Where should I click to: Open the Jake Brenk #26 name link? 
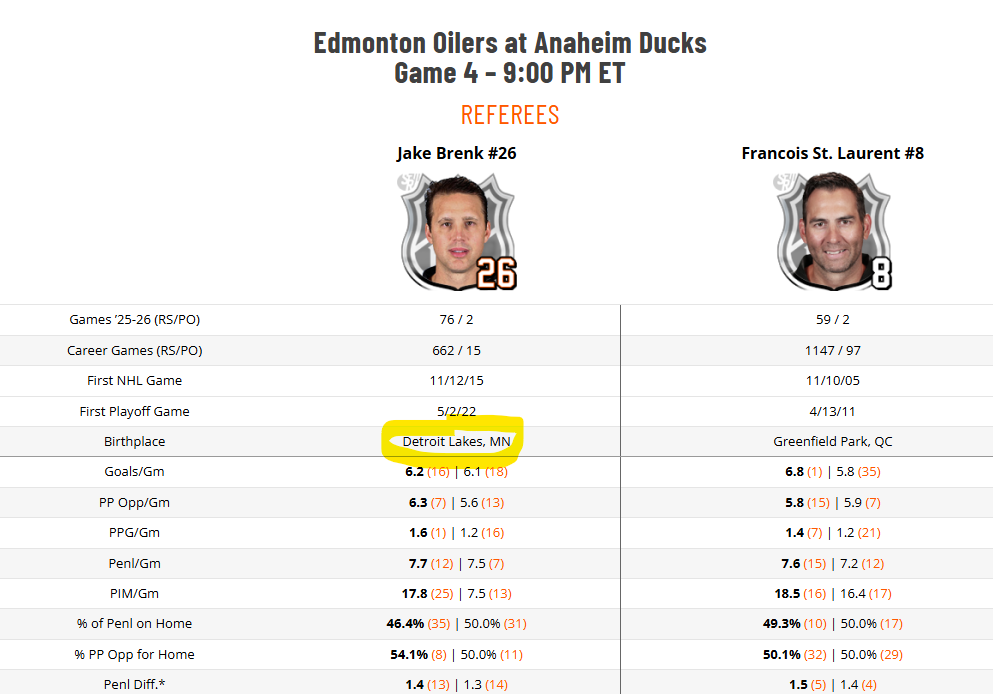pos(456,153)
